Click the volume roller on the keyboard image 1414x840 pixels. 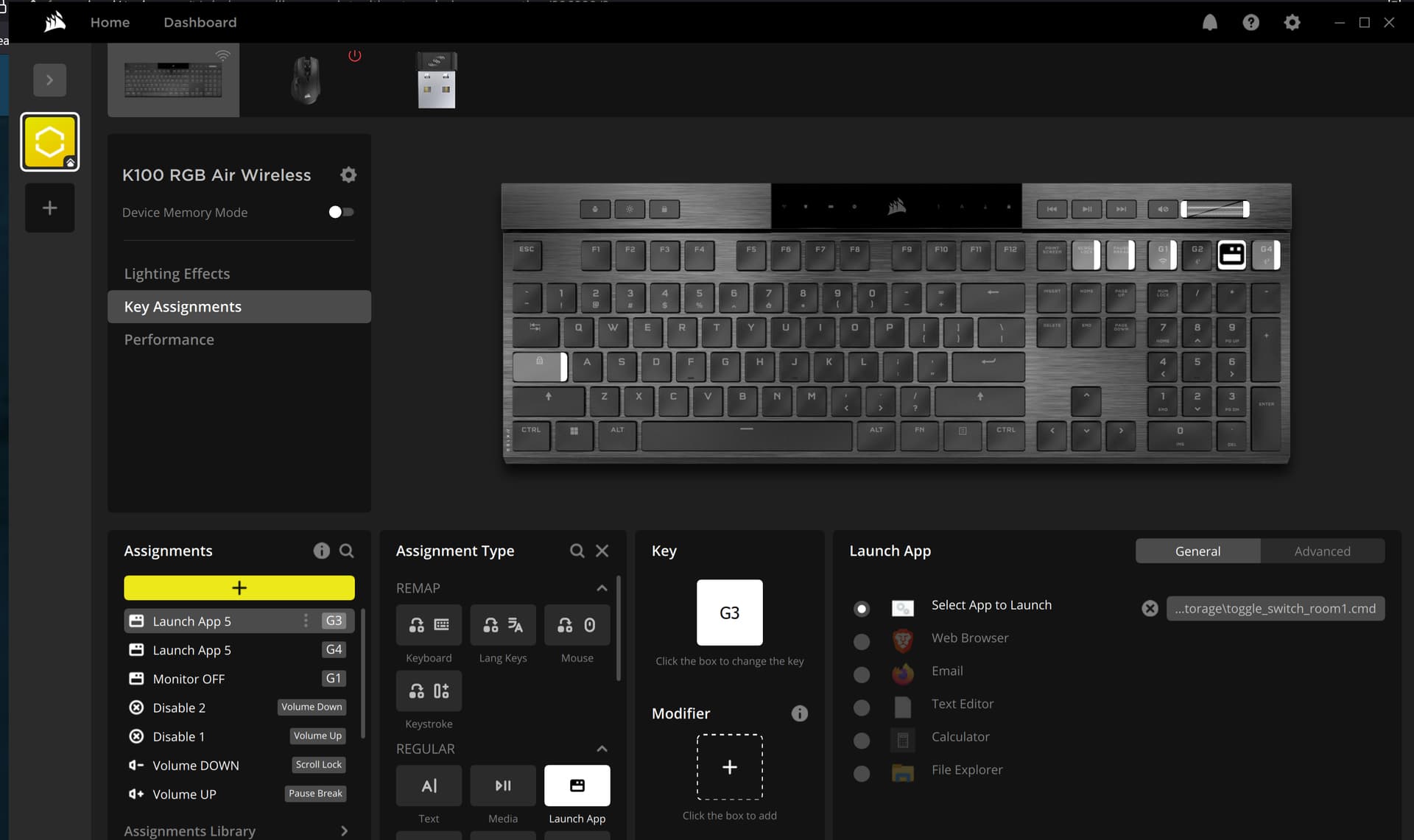pos(1215,209)
